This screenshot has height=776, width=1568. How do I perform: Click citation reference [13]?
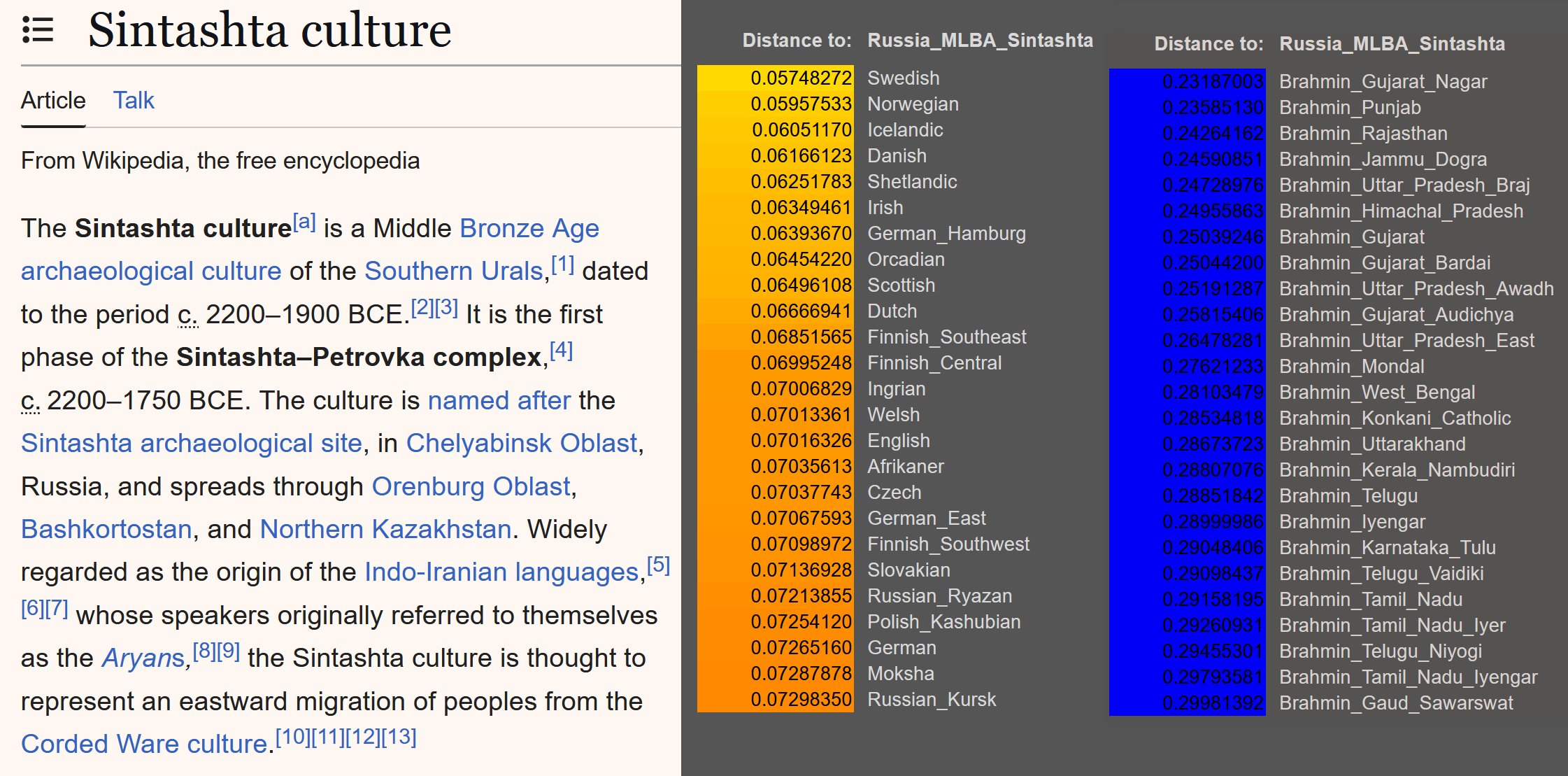pos(399,737)
